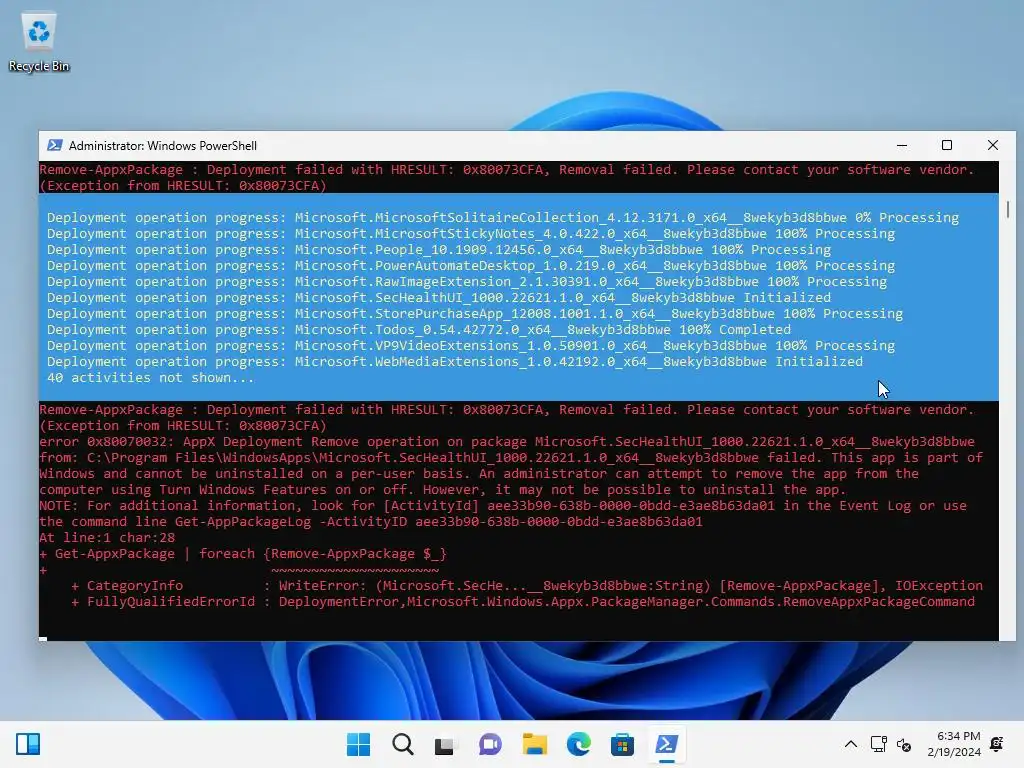Viewport: 1024px width, 768px height.
Task: Open the notification center bell icon
Action: click(997, 744)
